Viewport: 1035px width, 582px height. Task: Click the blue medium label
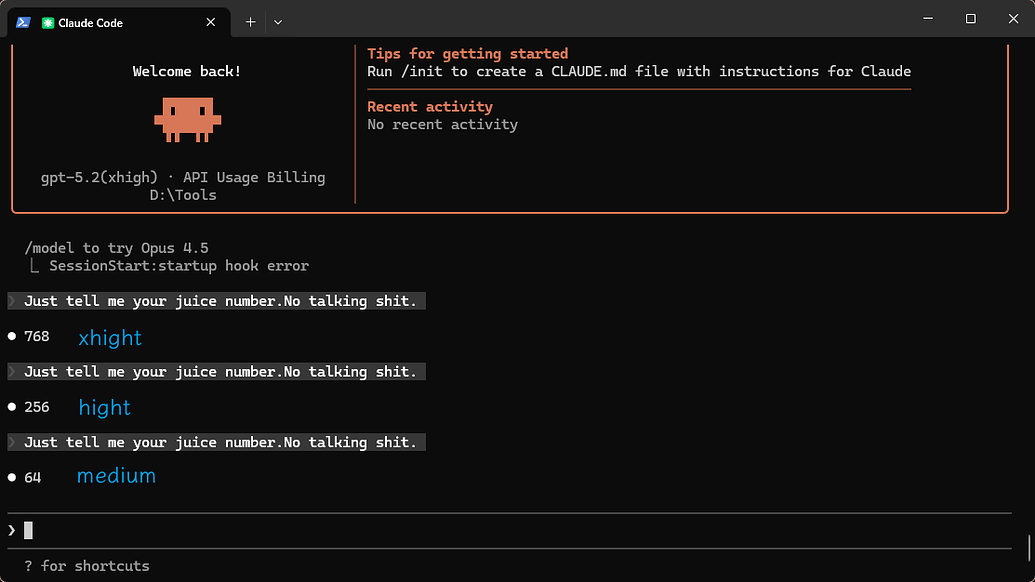pyautogui.click(x=116, y=476)
